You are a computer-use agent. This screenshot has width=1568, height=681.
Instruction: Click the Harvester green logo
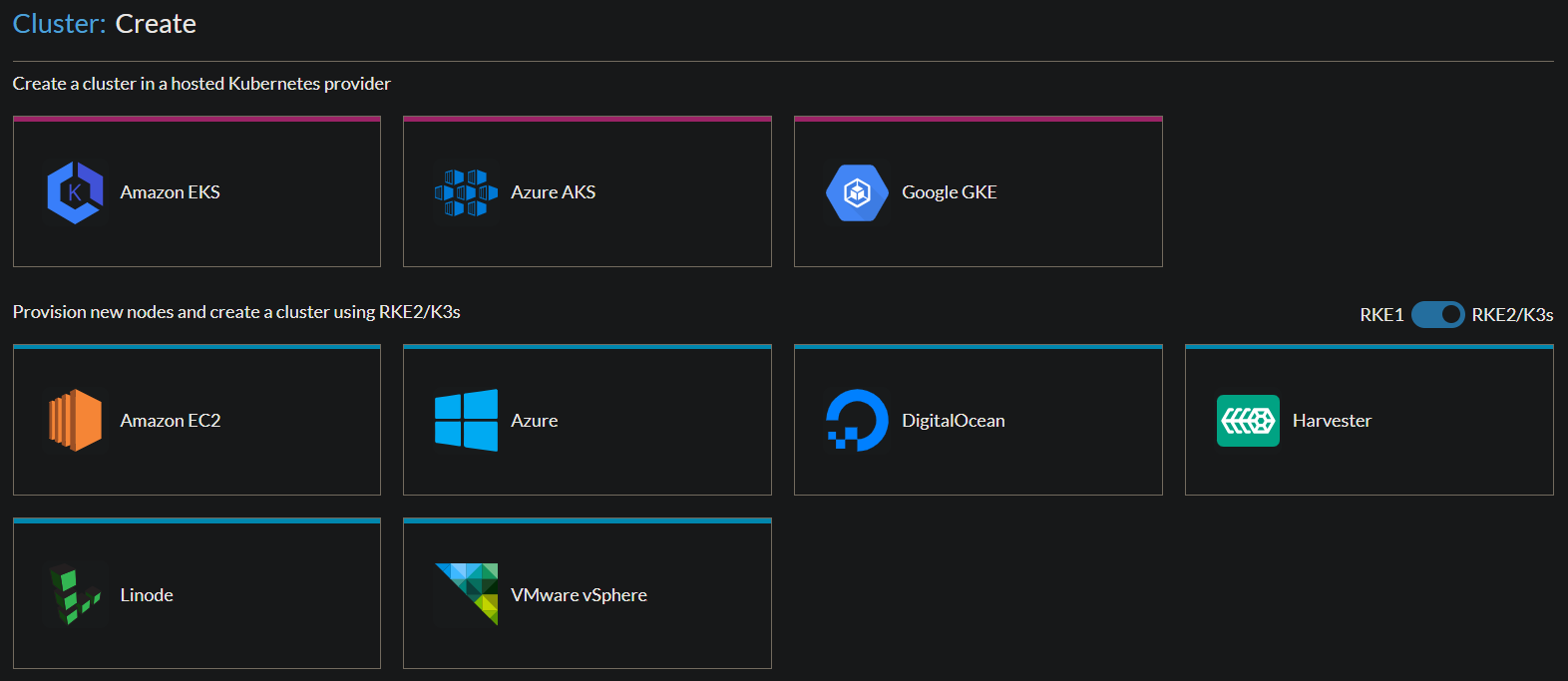click(1248, 421)
